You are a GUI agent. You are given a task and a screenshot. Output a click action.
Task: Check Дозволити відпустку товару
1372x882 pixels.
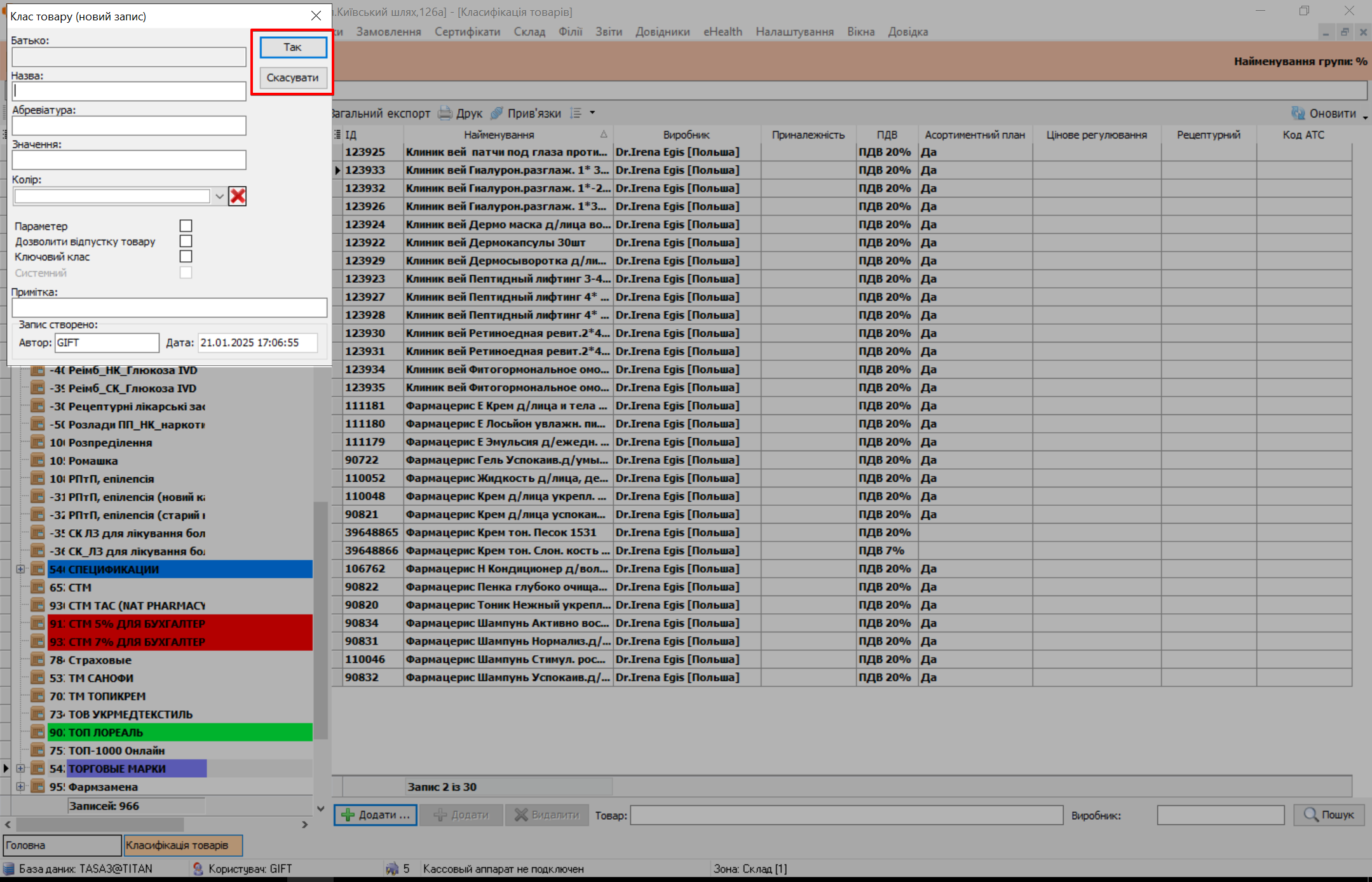[186, 241]
